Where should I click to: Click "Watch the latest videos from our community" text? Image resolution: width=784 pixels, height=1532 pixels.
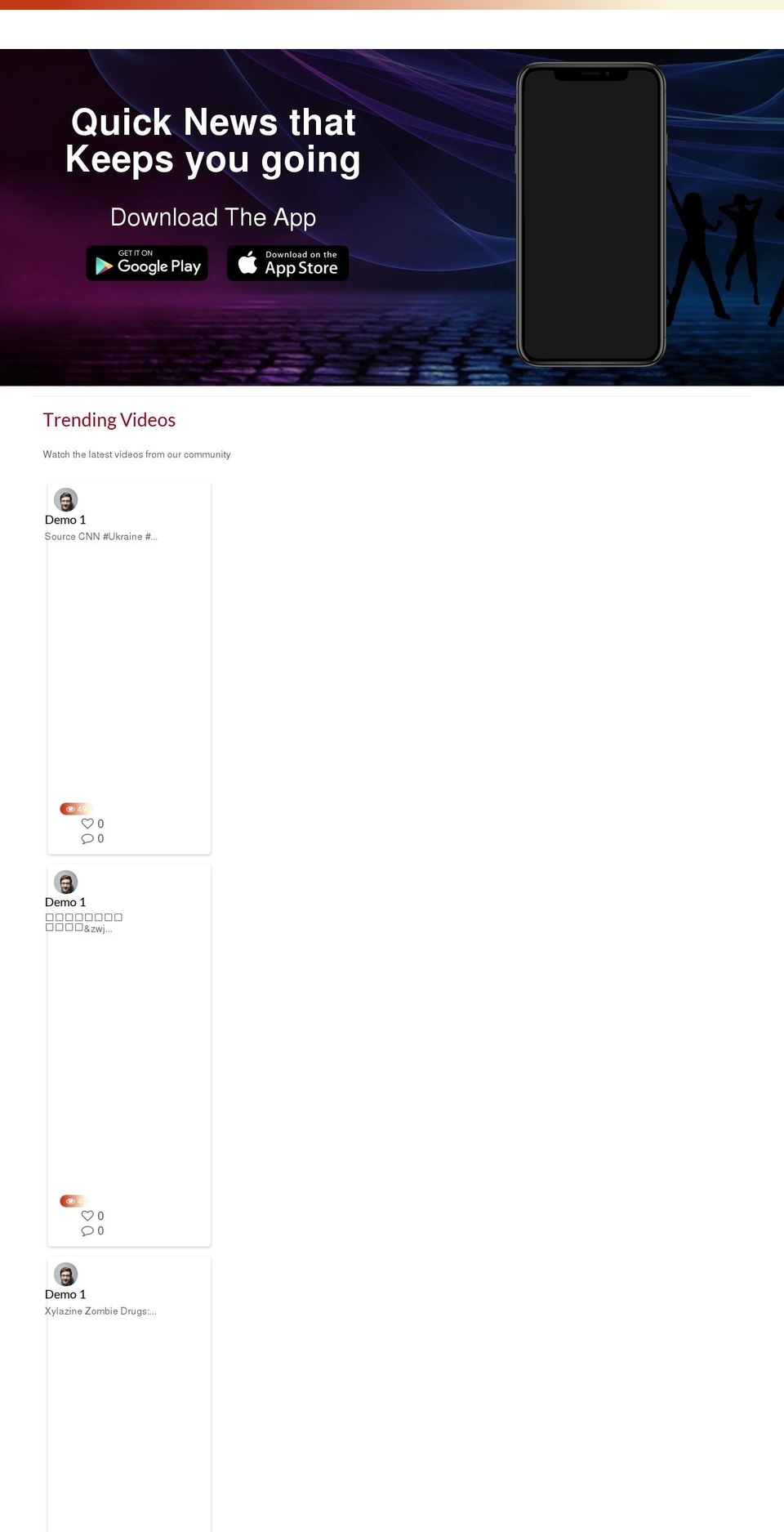(x=136, y=454)
